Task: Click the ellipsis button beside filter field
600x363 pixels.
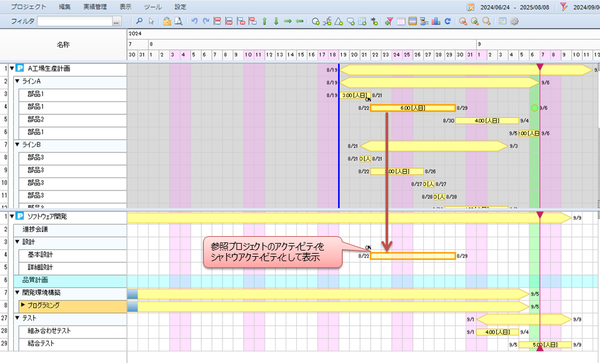Action: 117,21
